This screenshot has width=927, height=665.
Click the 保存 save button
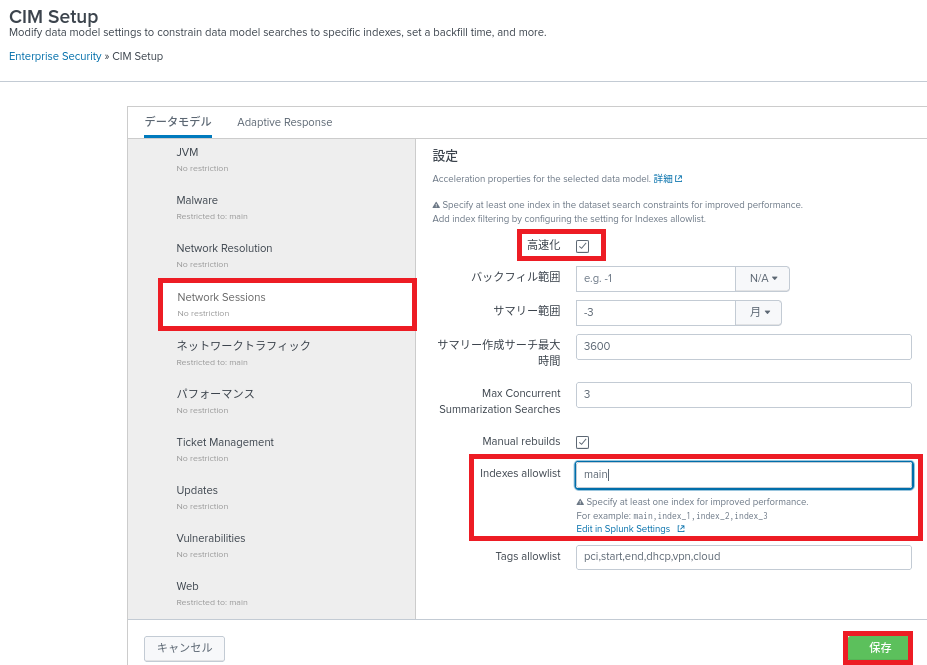pos(878,648)
